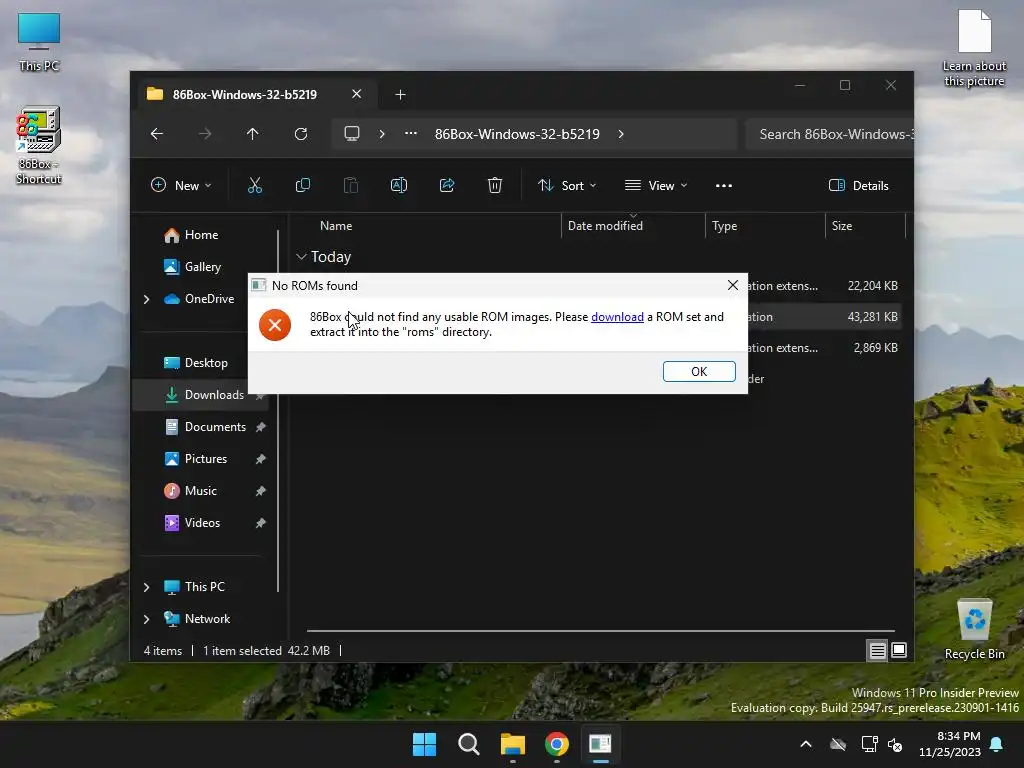Click the horizontal scrollbar in file list
Image resolution: width=1024 pixels, height=768 pixels.
pyautogui.click(x=600, y=631)
